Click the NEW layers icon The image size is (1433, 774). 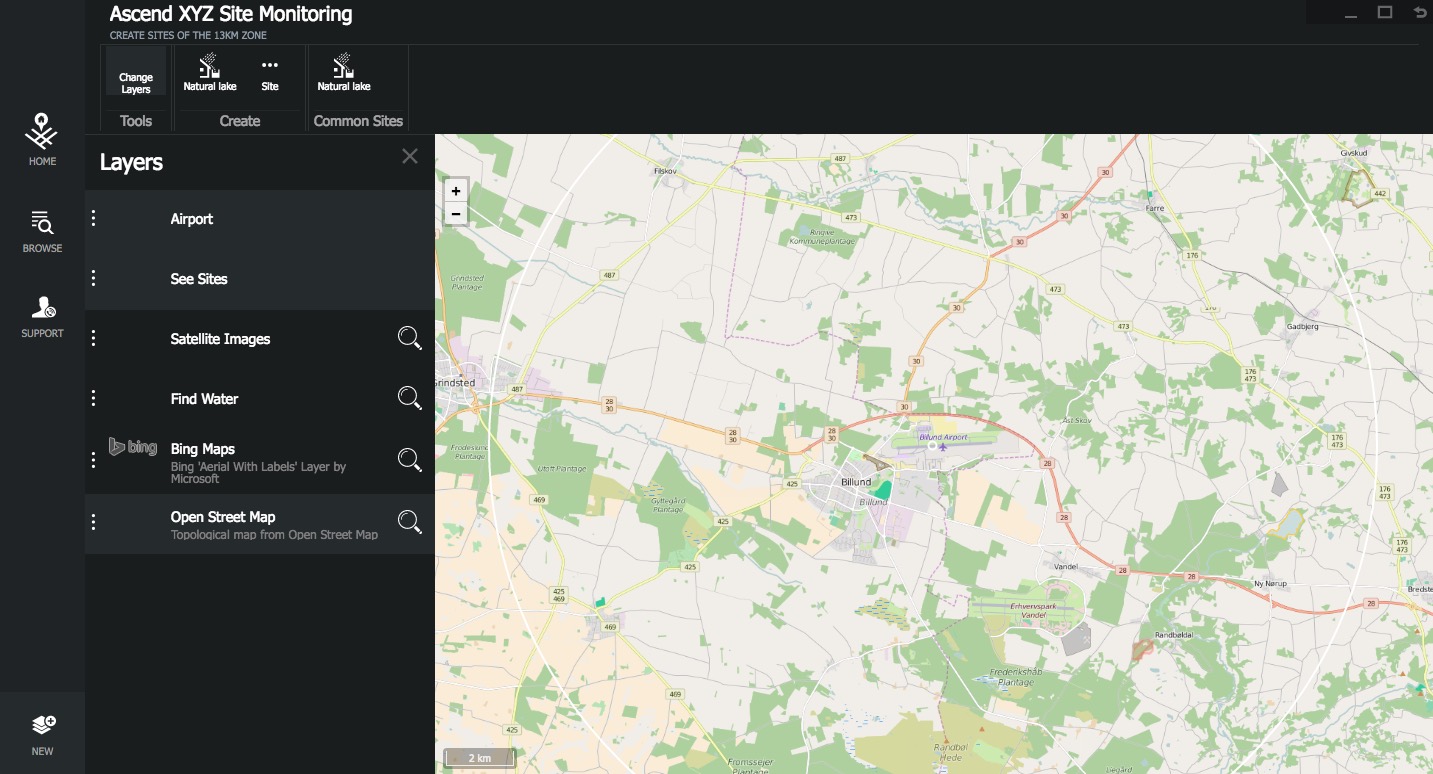point(42,734)
